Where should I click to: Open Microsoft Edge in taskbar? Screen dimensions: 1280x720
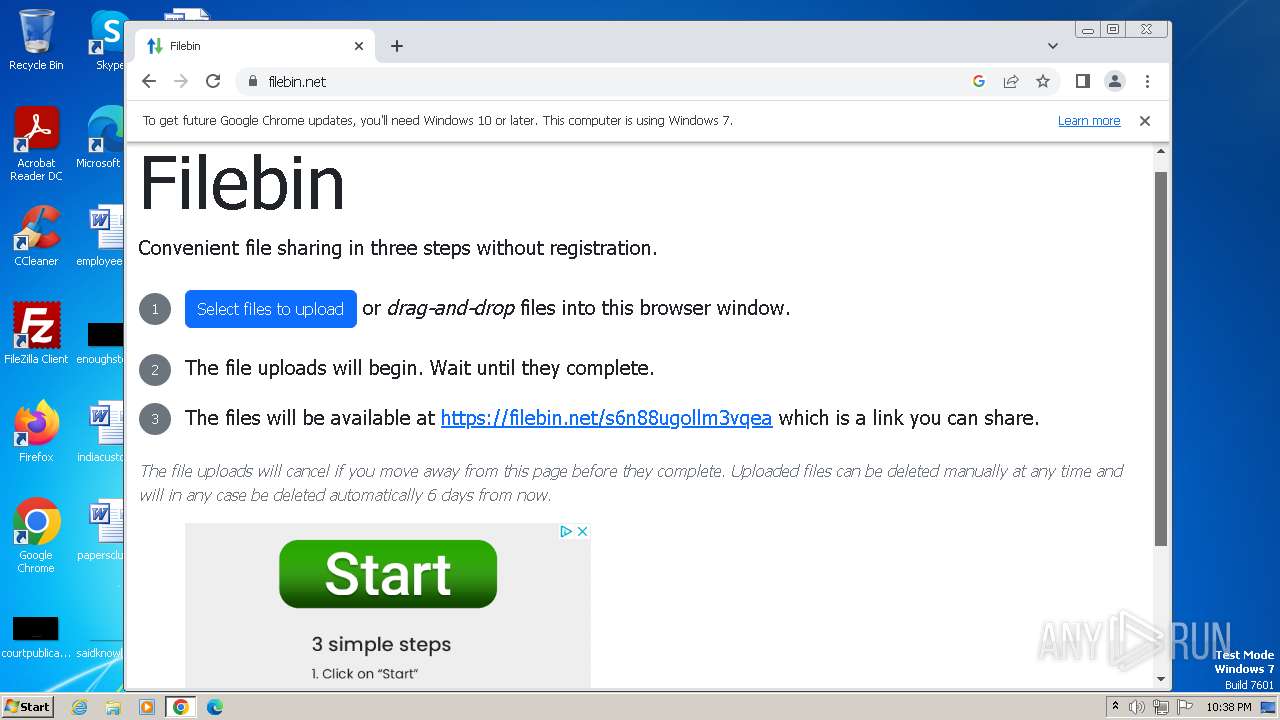214,707
